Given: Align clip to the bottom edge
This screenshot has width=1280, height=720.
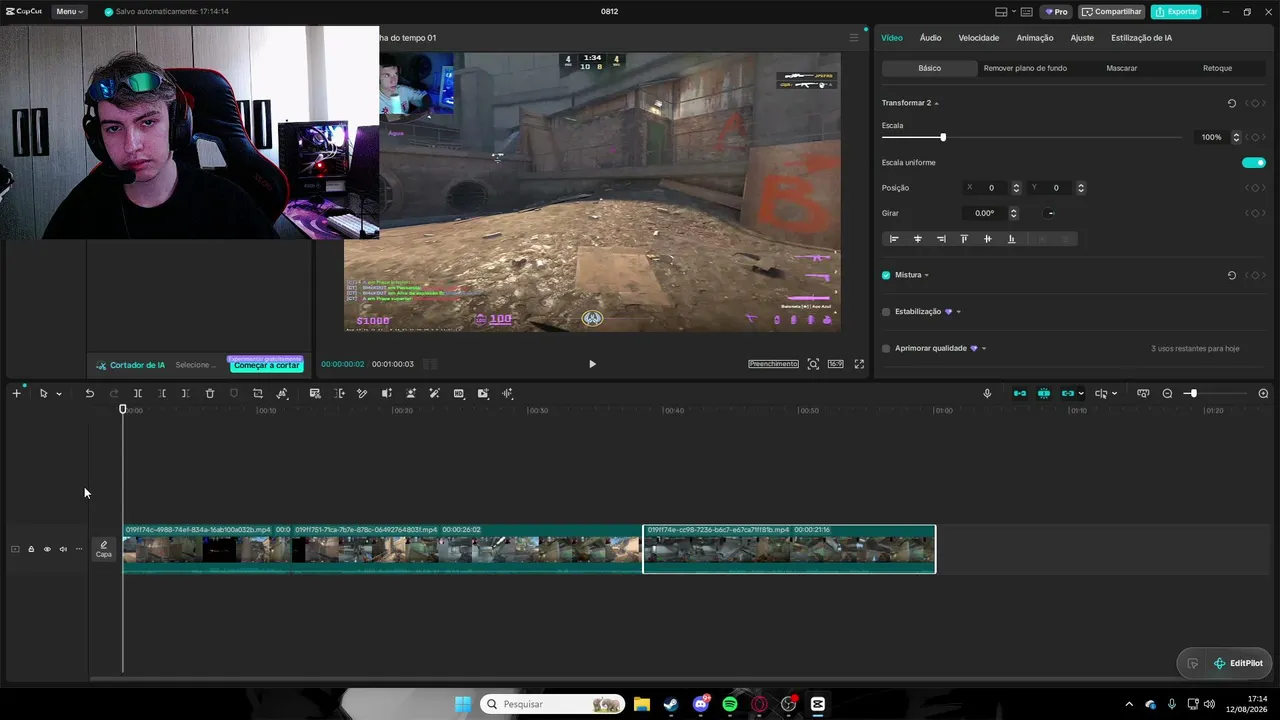Looking at the screenshot, I should [x=1011, y=239].
